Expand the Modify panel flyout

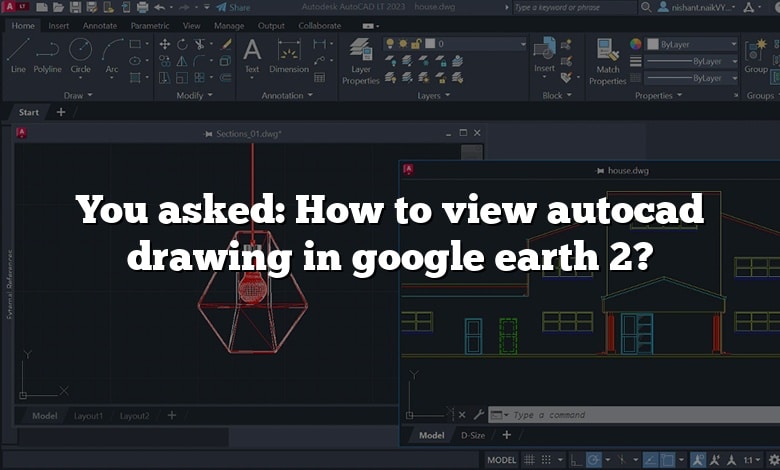(x=195, y=95)
